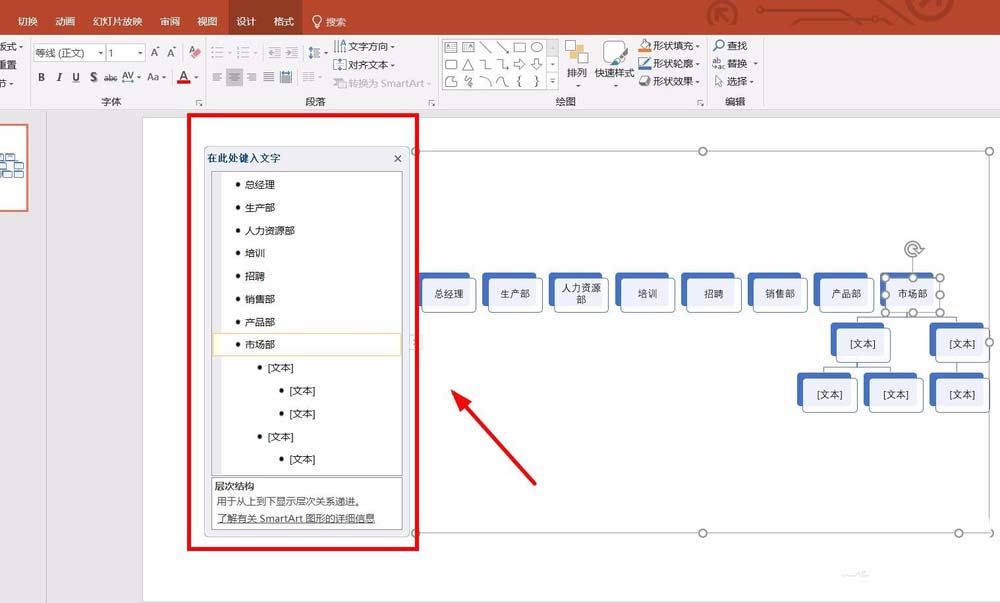Screen dimensions: 1000x603
Task: Decrease list indent level icon
Action: [274, 52]
